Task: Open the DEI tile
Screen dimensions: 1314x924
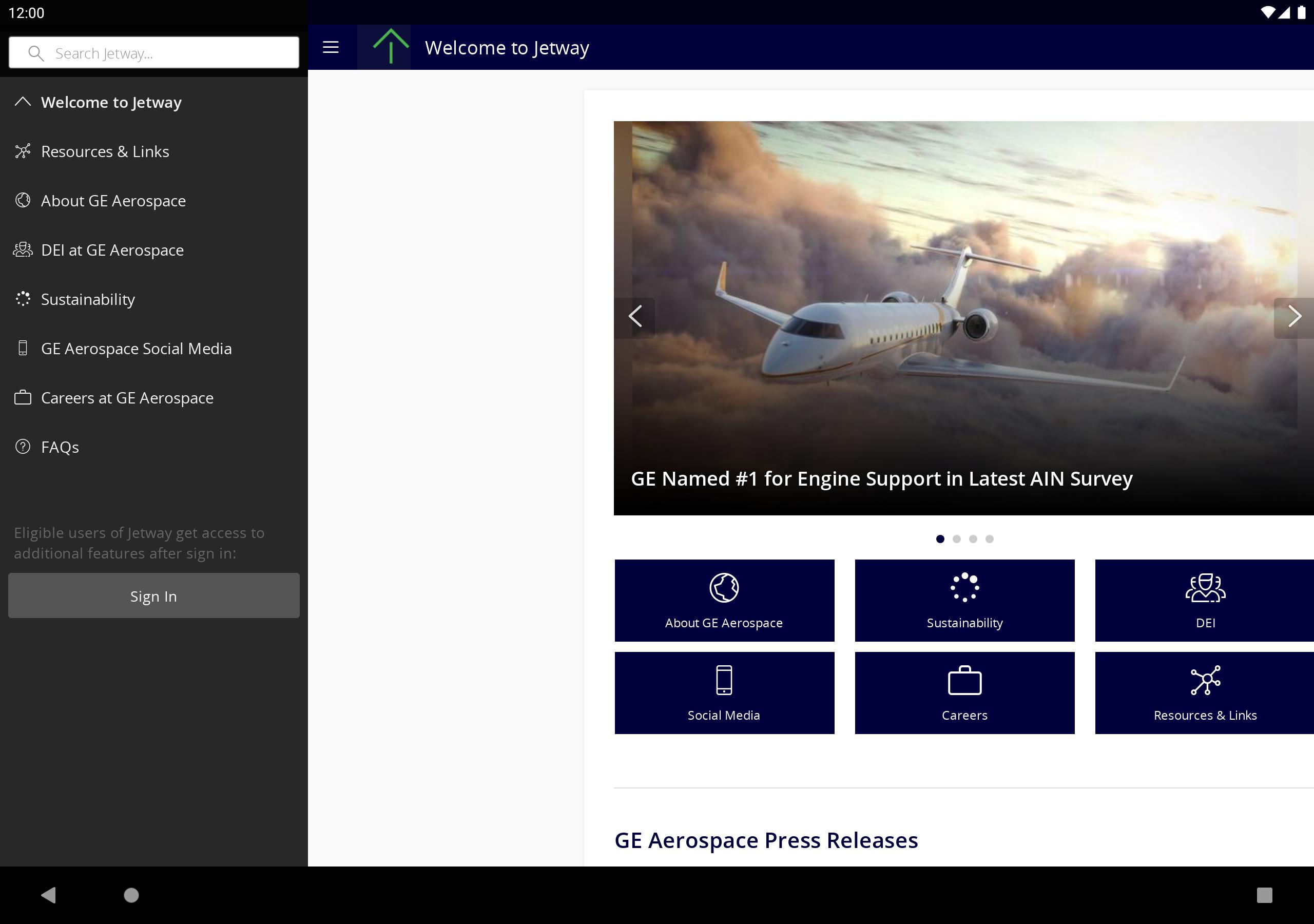Action: 1205,600
